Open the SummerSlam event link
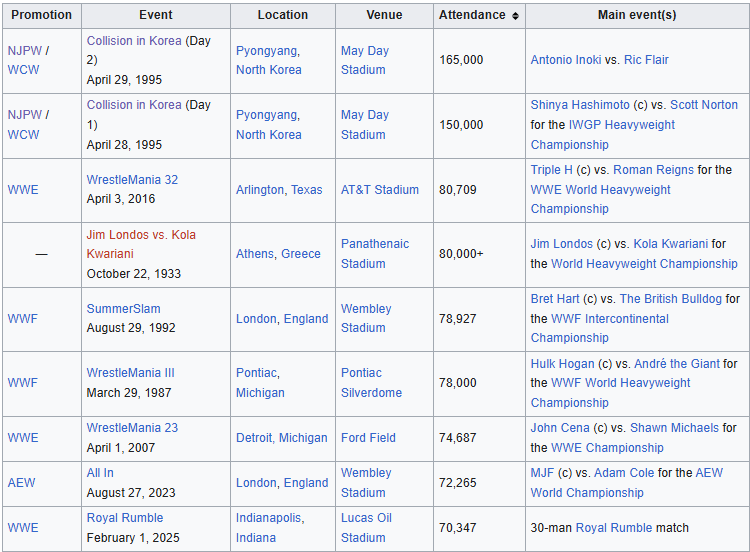The width and height of the screenshot is (750, 552). 123,309
